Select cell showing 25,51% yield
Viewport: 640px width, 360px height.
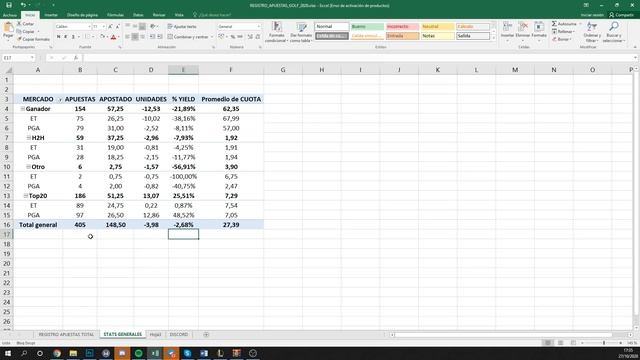pos(183,196)
